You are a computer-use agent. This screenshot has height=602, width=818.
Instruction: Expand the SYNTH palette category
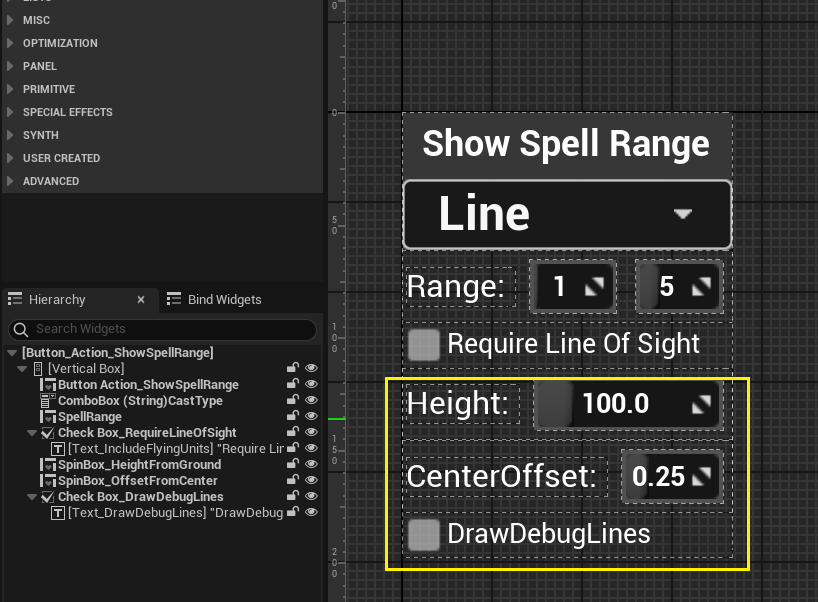point(10,135)
